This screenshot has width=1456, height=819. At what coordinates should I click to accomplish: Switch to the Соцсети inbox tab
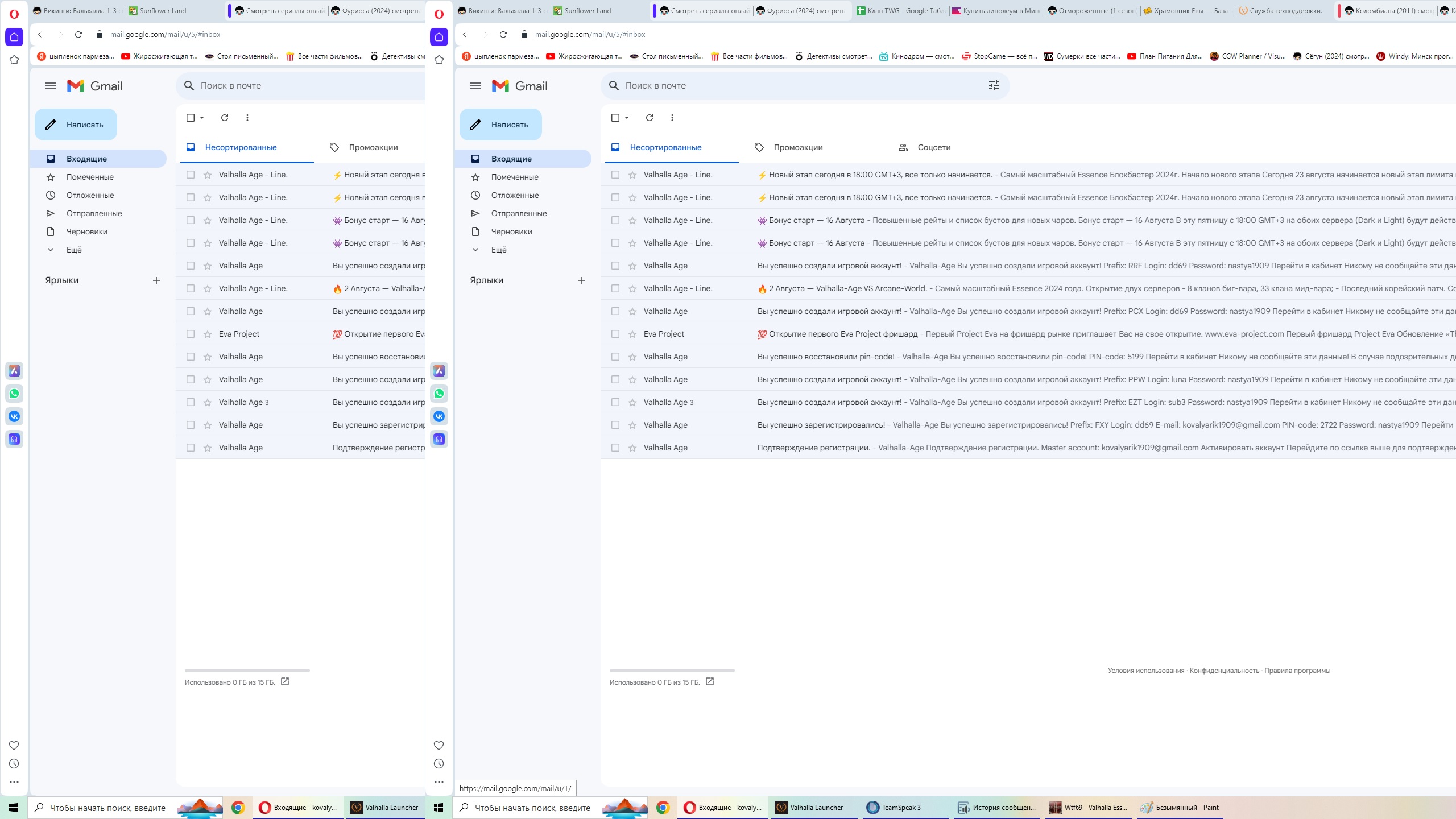point(933,147)
